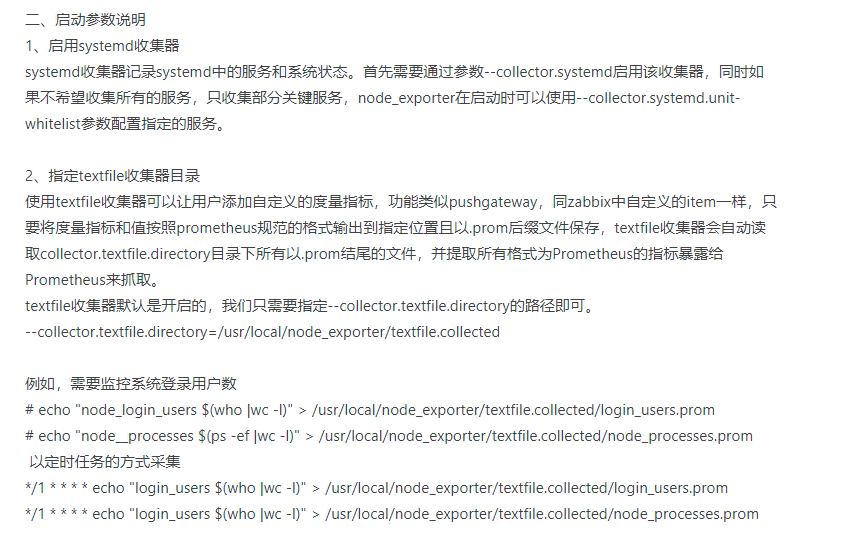Viewport: 849px width, 550px height.
Task: Click the echo node_login_users command line
Action: click(370, 410)
